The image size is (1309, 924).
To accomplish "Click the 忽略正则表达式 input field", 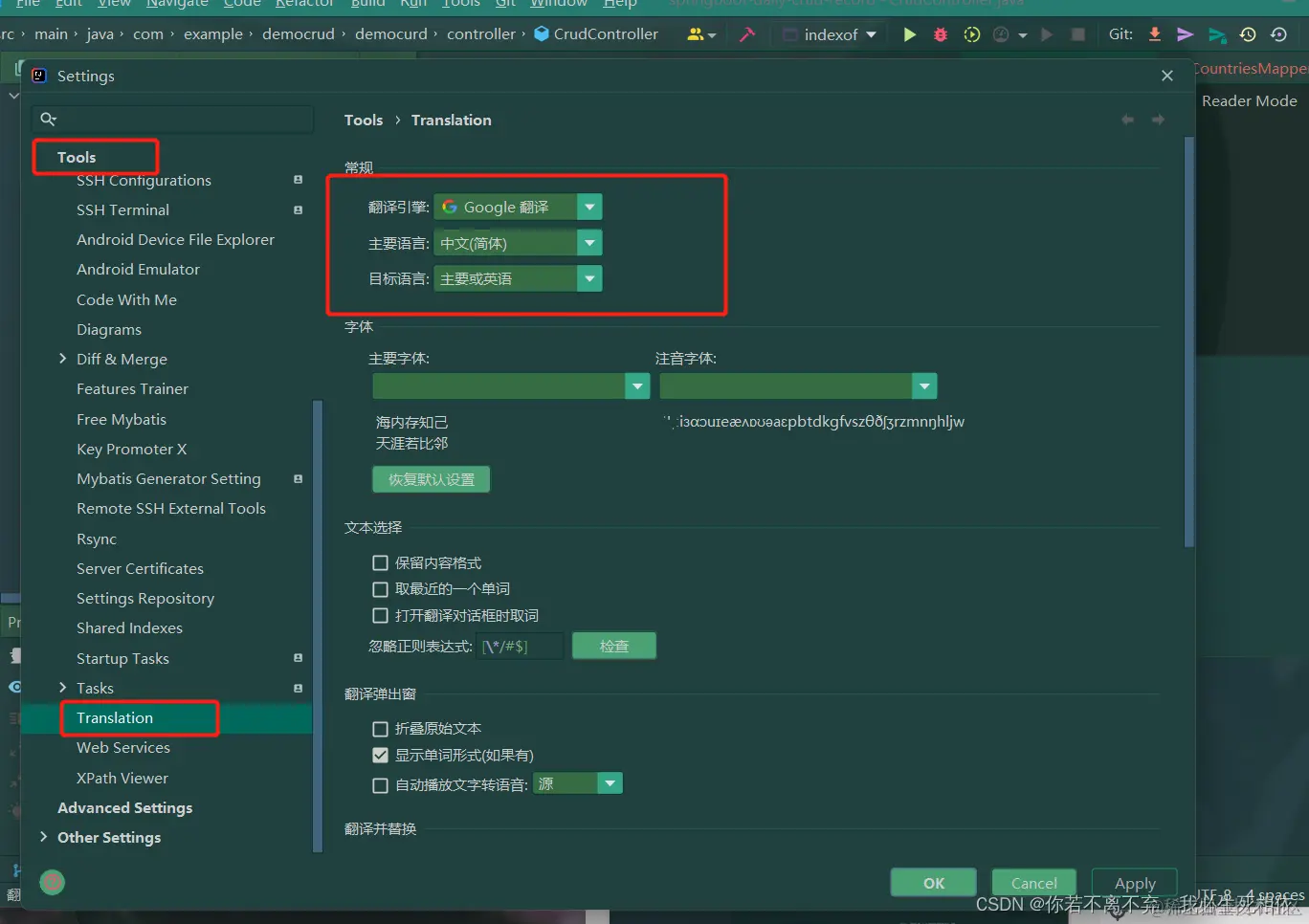I will (521, 647).
